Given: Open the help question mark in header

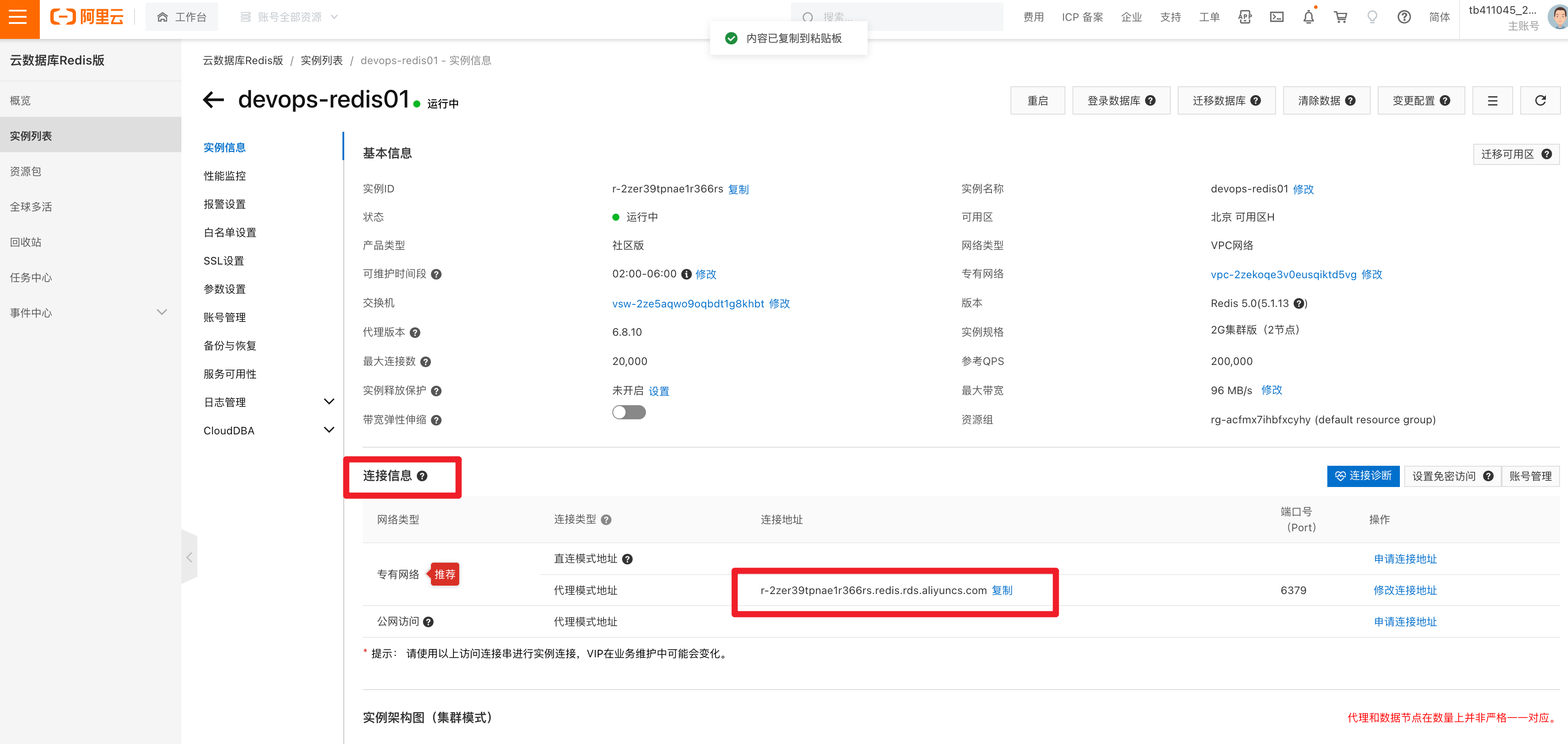Looking at the screenshot, I should pyautogui.click(x=1404, y=17).
